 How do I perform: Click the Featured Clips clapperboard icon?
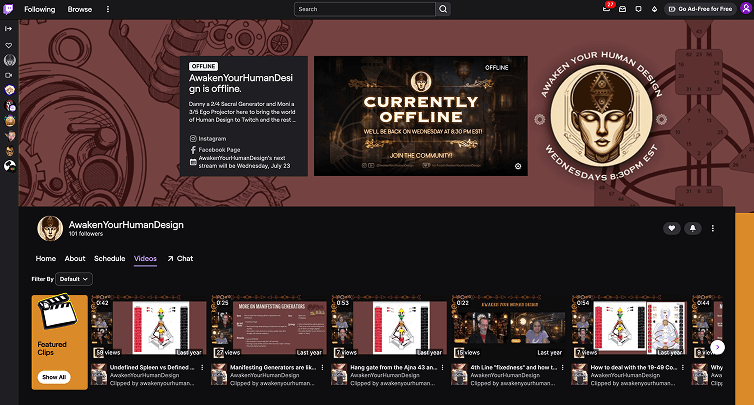tap(57, 311)
